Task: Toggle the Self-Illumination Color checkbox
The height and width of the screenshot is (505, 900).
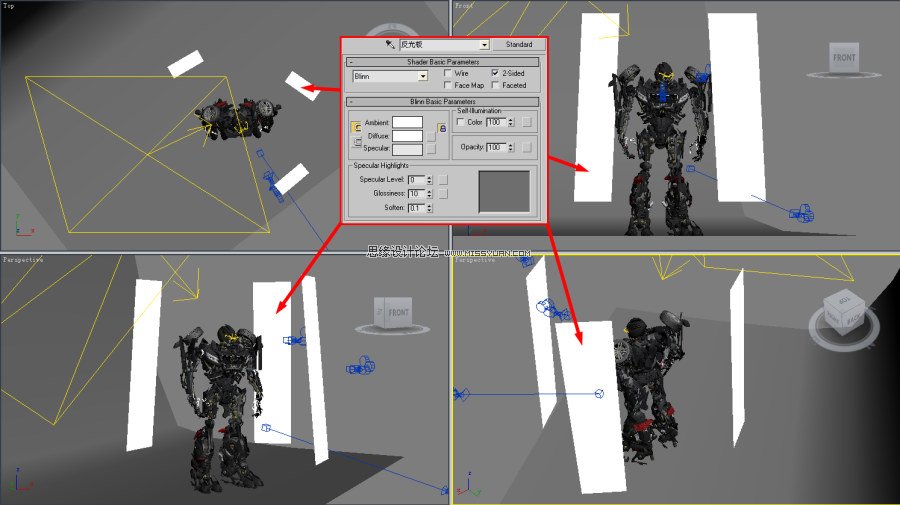Action: click(x=460, y=122)
